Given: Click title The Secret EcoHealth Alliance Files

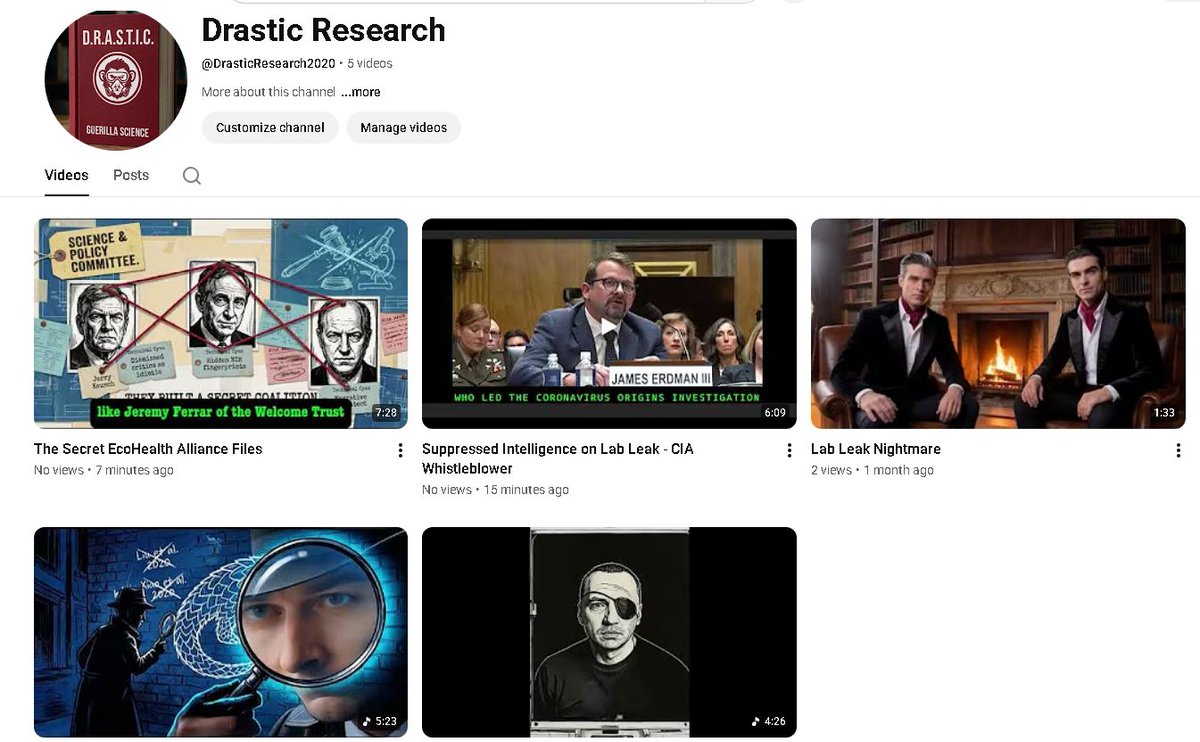Looking at the screenshot, I should (148, 449).
